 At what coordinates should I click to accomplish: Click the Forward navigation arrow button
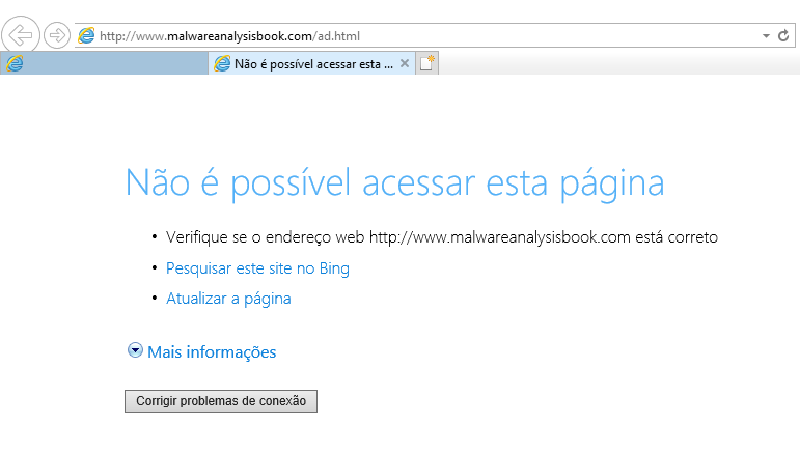click(x=57, y=36)
